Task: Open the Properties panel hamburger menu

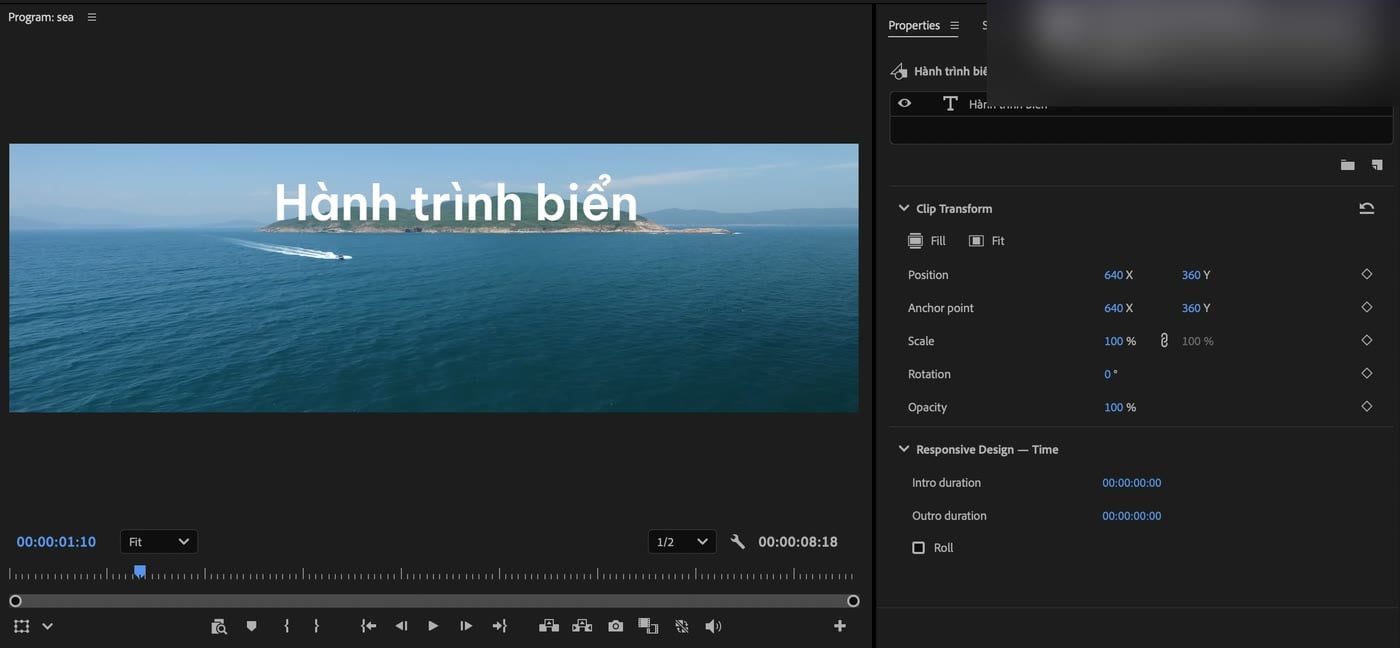Action: click(954, 25)
